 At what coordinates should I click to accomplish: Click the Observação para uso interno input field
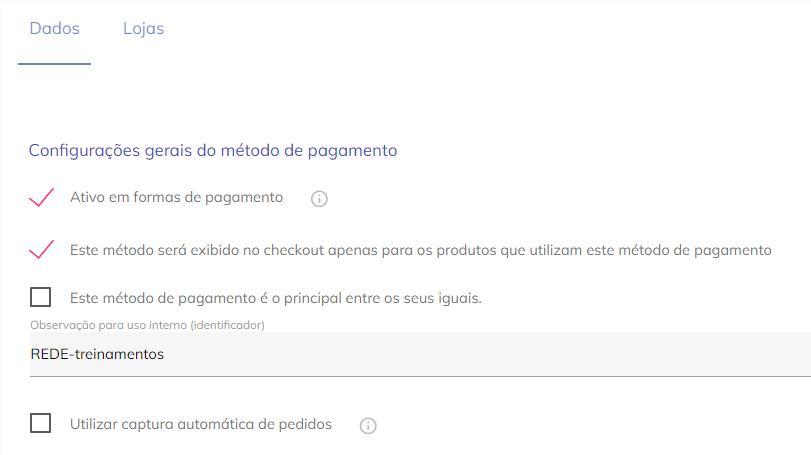pos(420,354)
